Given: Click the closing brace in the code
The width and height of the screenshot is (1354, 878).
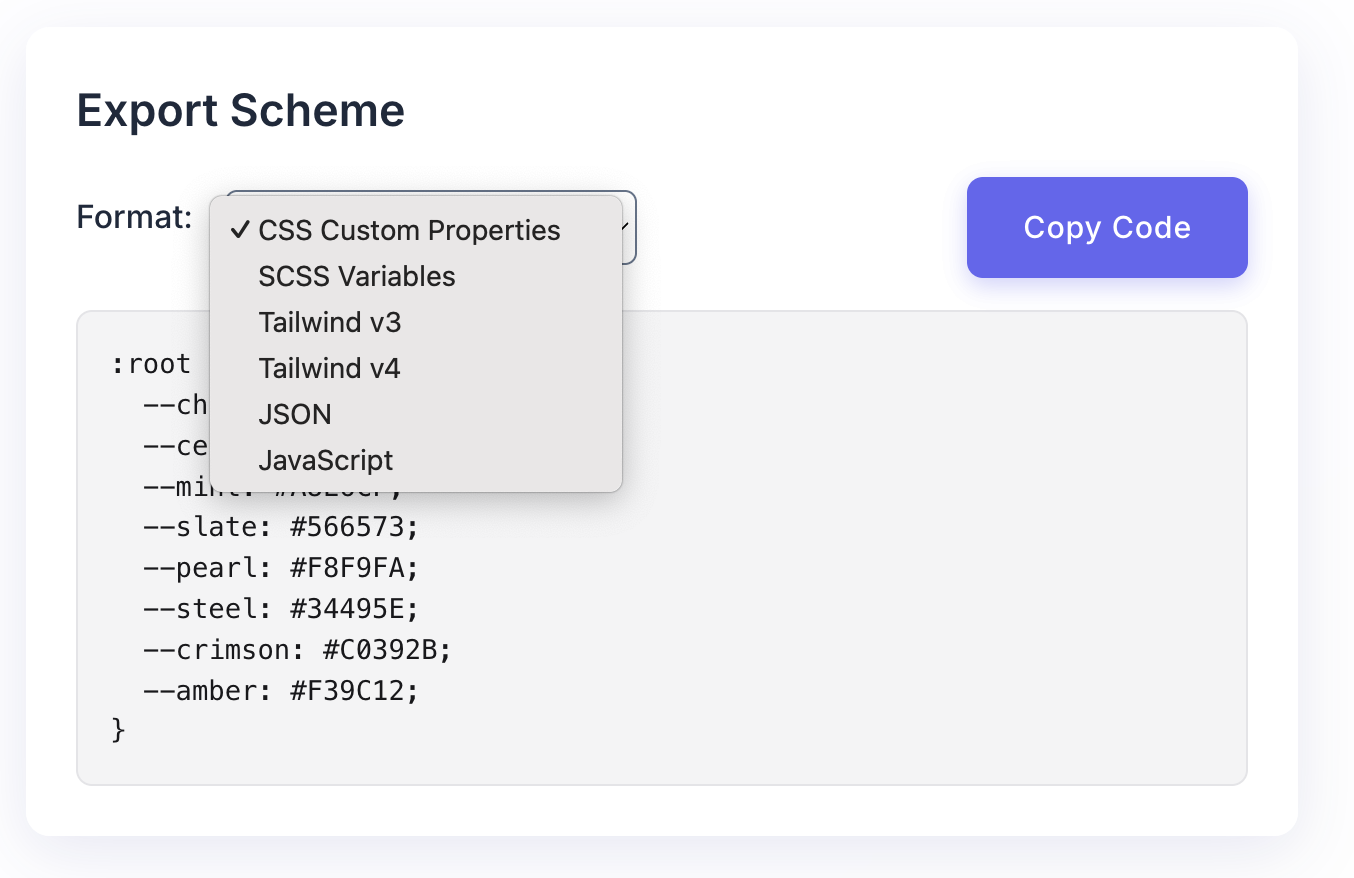Looking at the screenshot, I should point(119,730).
